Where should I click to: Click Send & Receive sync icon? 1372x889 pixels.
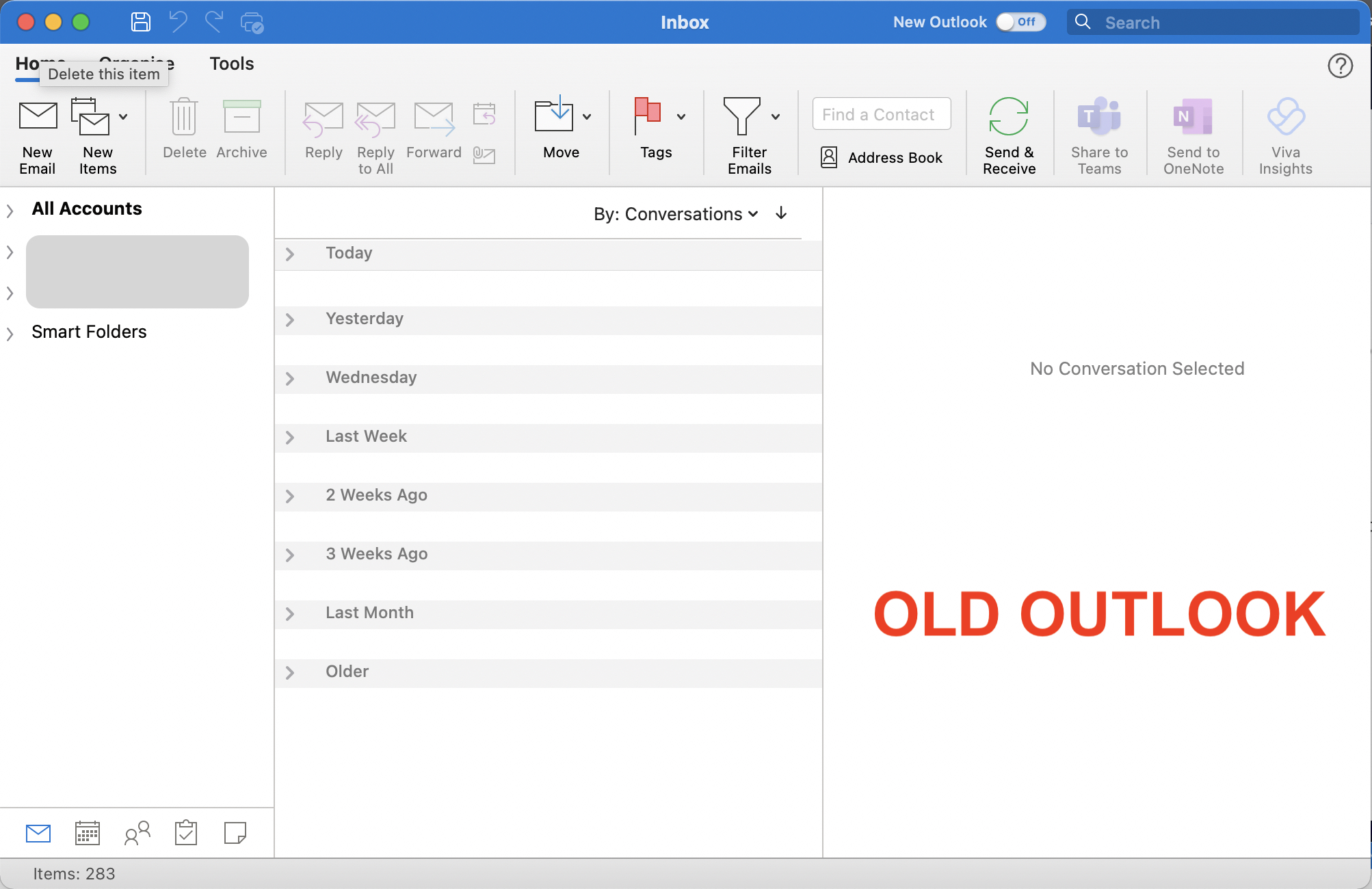pyautogui.click(x=1008, y=117)
